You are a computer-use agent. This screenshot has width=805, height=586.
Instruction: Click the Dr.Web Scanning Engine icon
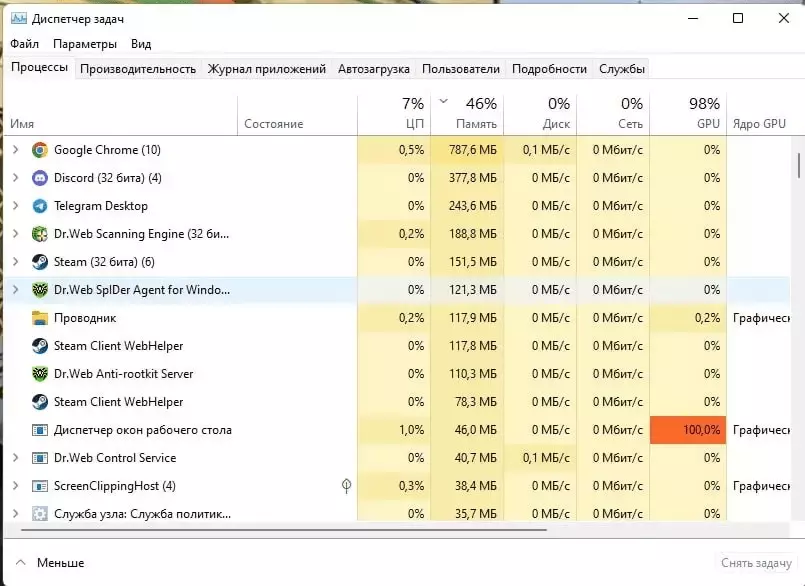click(40, 234)
